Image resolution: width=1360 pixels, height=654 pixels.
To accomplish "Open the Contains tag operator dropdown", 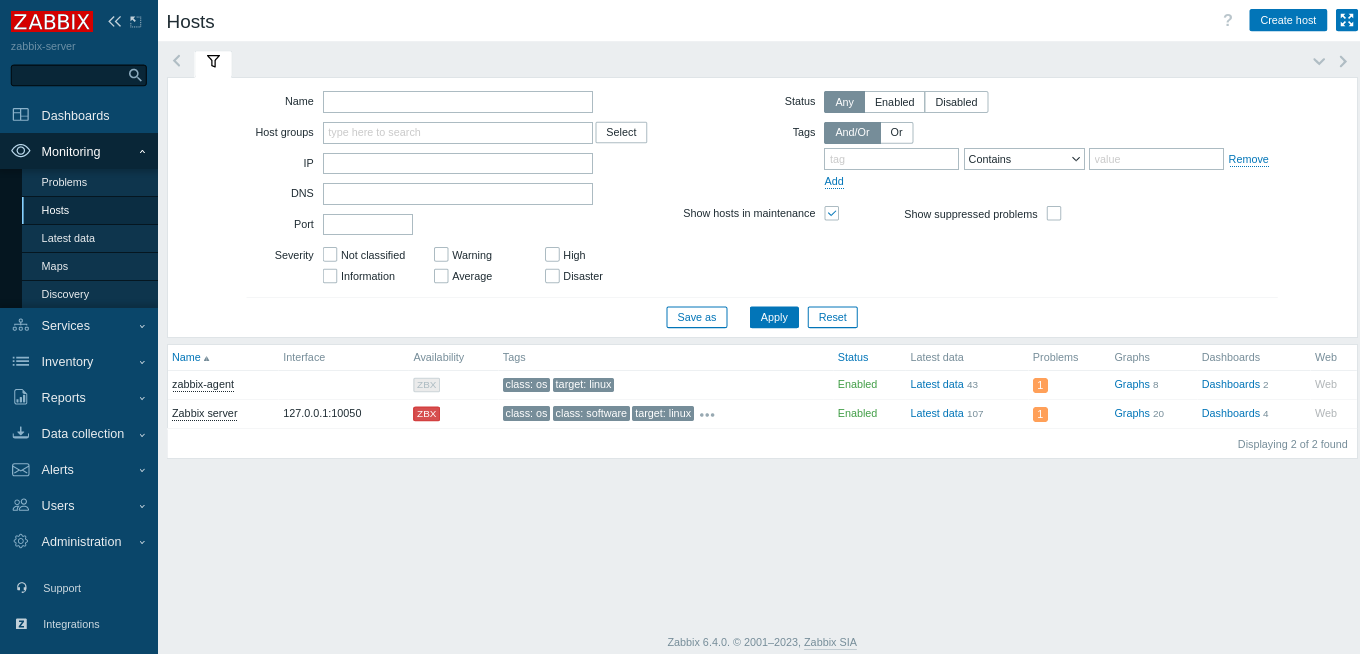I will click(1023, 159).
